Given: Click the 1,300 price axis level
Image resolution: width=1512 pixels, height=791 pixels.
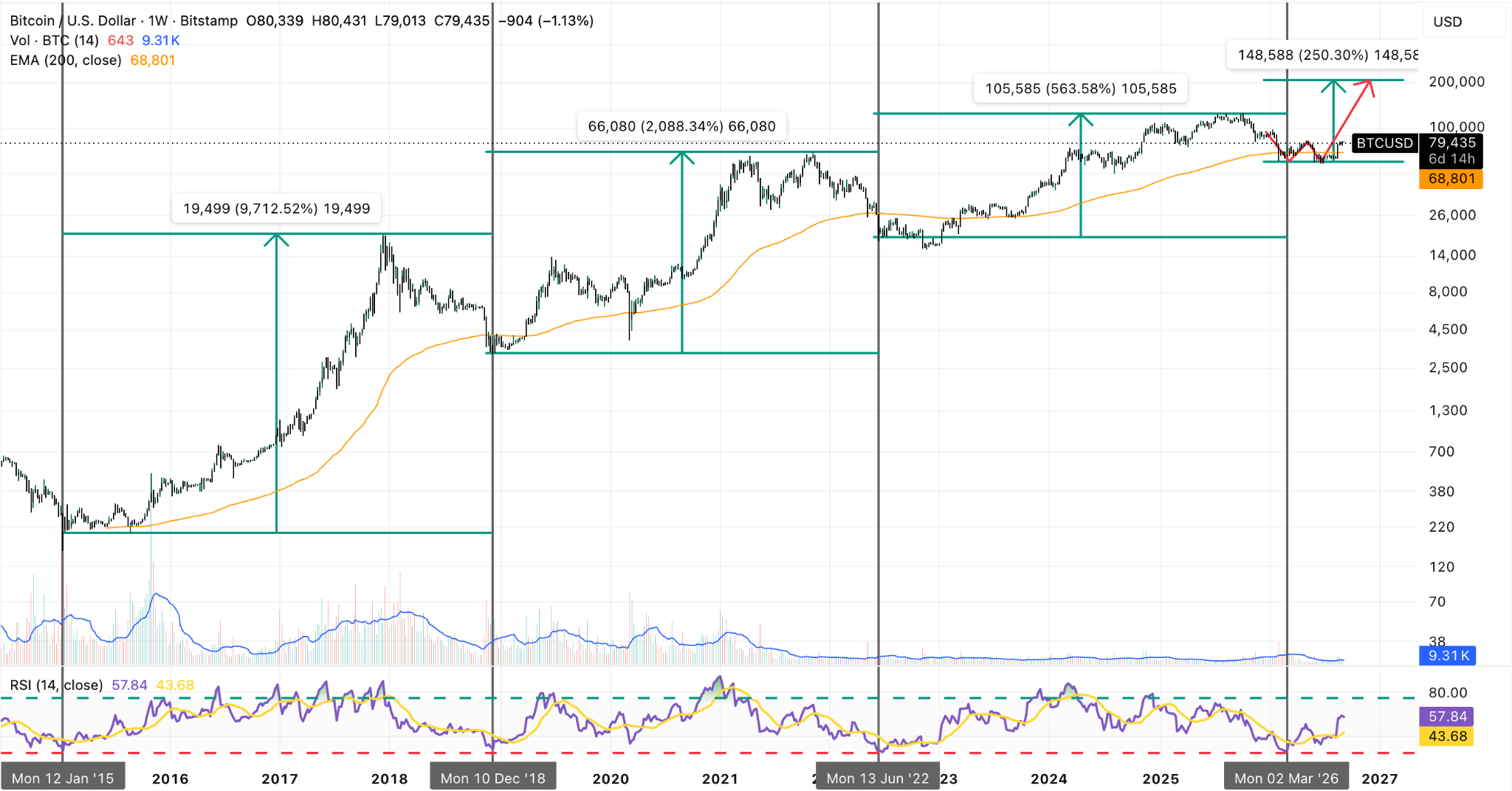Looking at the screenshot, I should pos(1449,410).
